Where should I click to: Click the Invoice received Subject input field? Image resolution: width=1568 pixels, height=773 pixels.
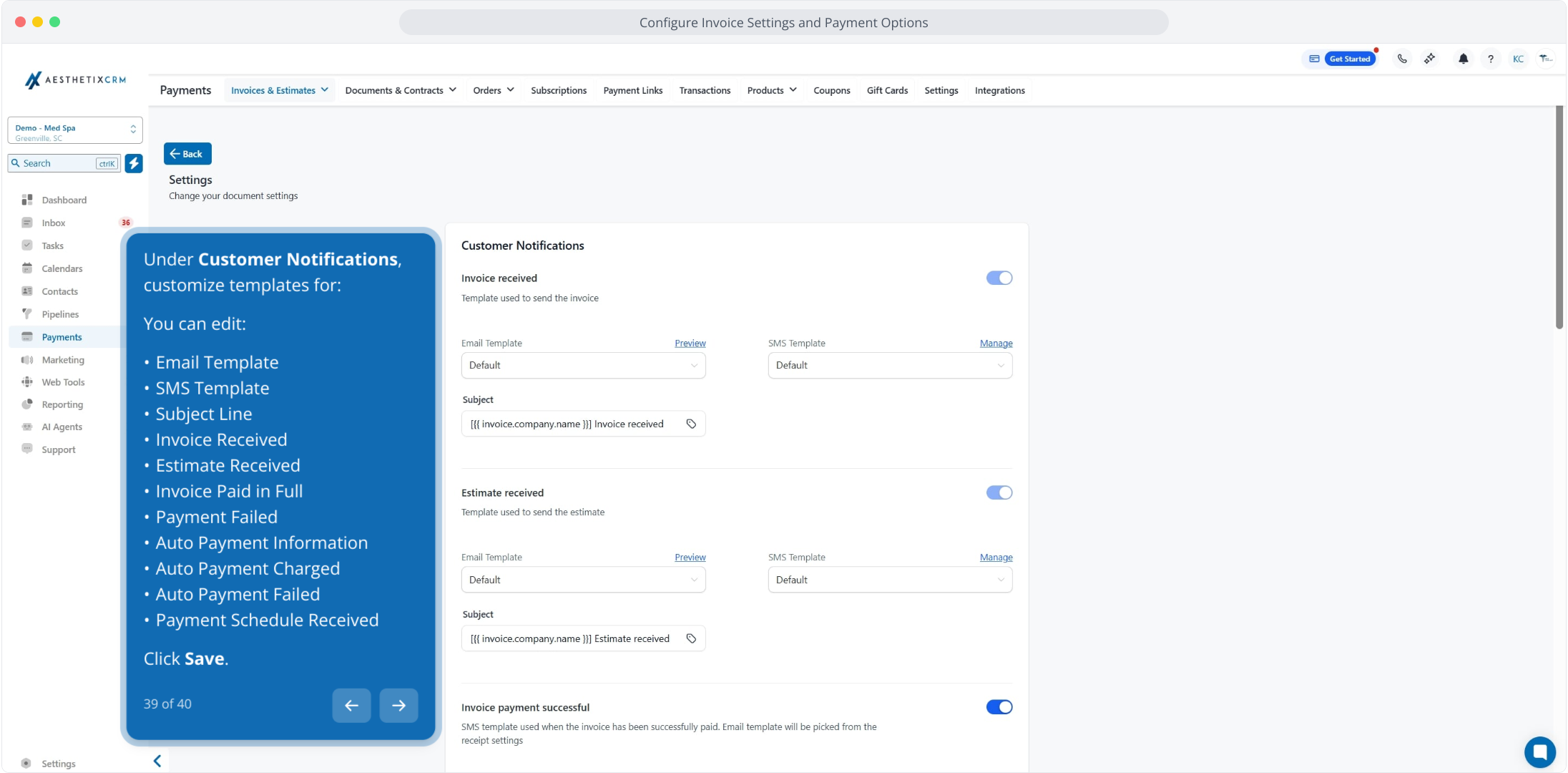coord(572,424)
